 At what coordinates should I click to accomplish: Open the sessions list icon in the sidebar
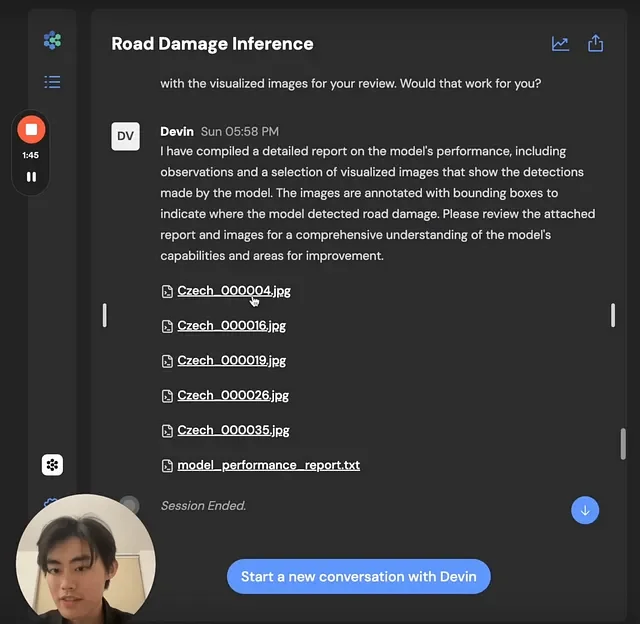[52, 82]
